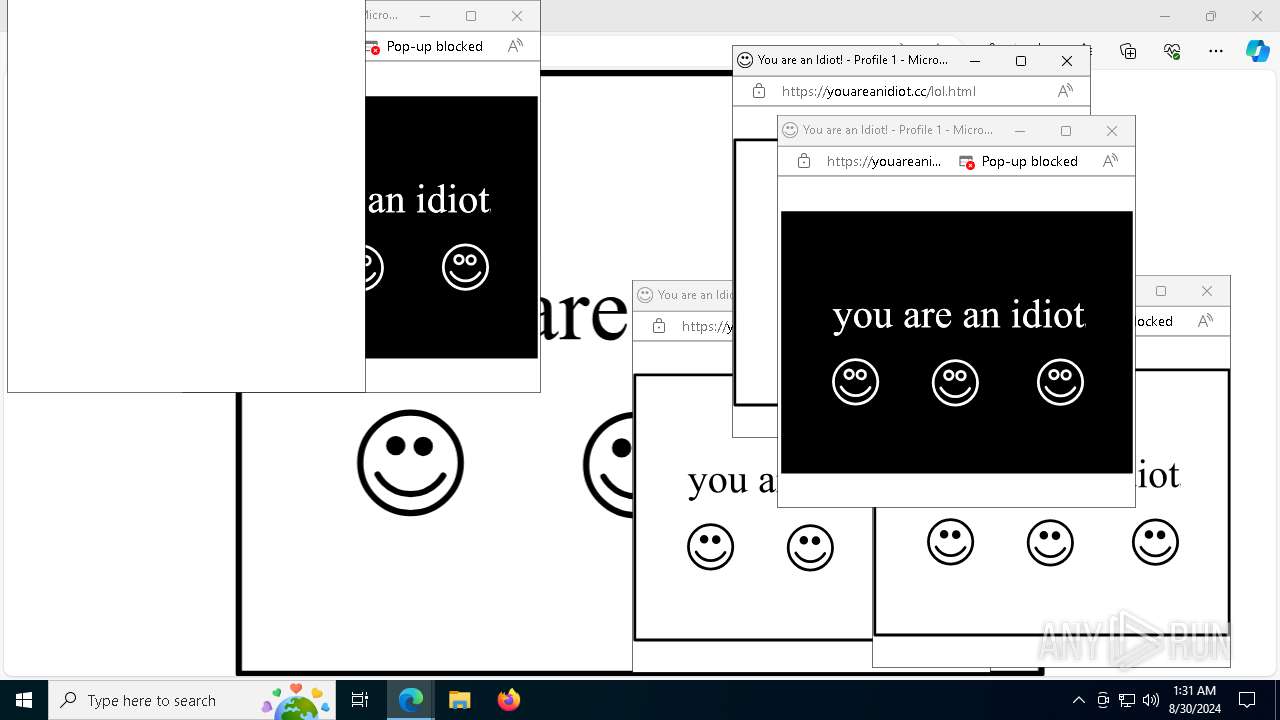Close the lol.html popup window
The image size is (1280, 720).
coord(1066,60)
